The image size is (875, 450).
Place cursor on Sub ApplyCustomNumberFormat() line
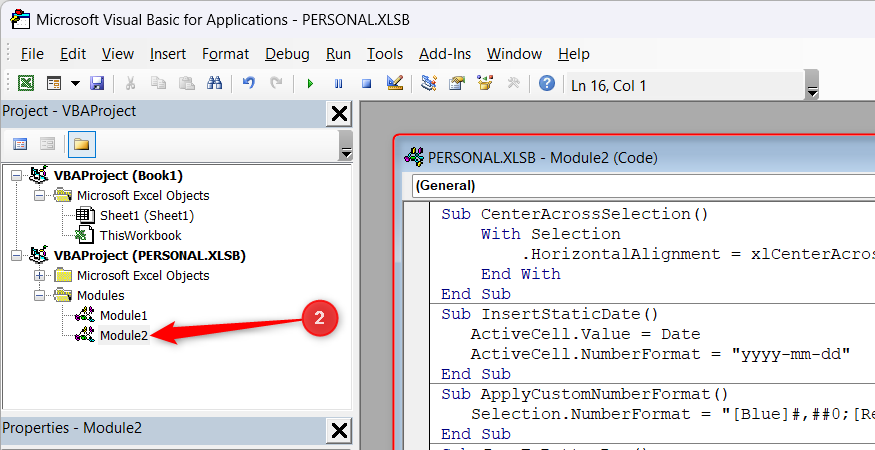click(585, 394)
